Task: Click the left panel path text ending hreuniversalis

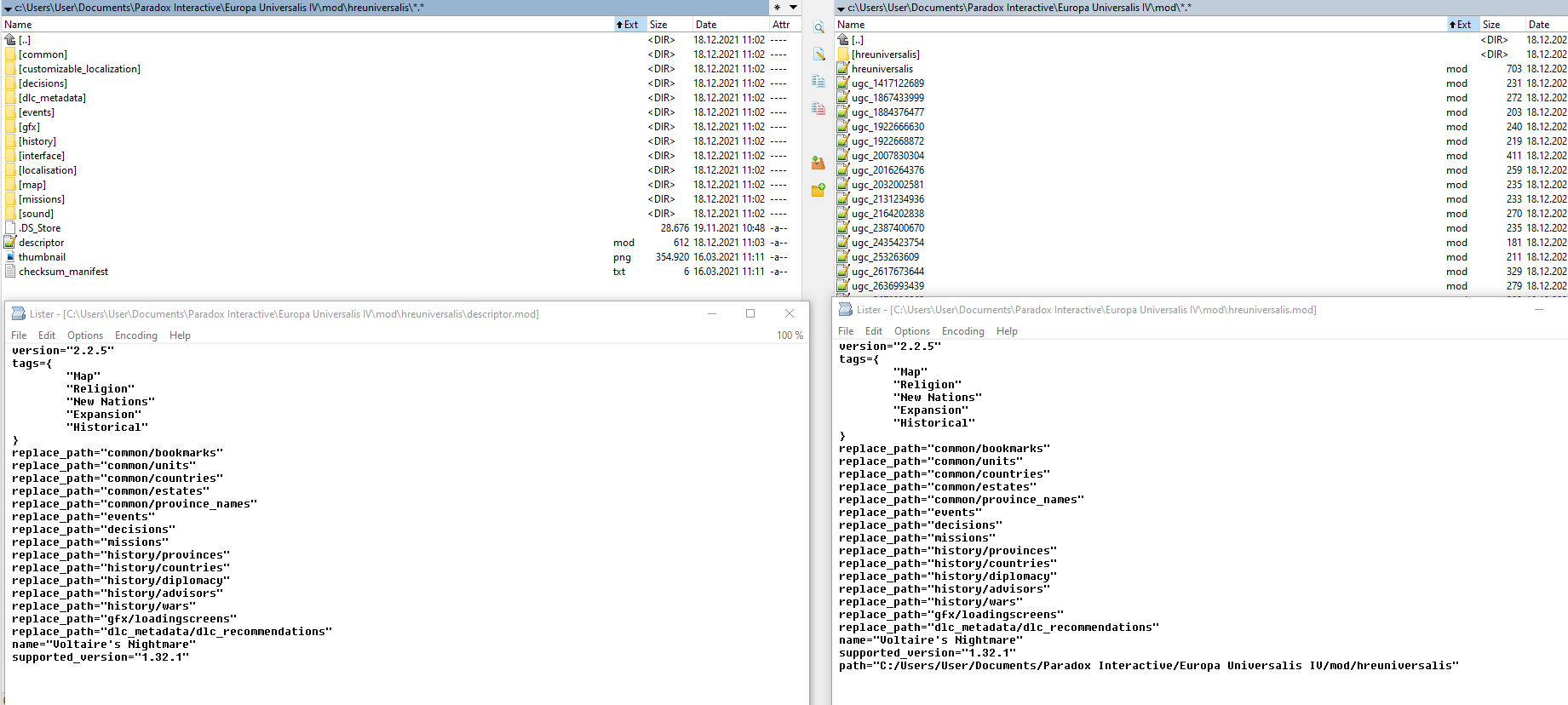Action: pos(219,8)
